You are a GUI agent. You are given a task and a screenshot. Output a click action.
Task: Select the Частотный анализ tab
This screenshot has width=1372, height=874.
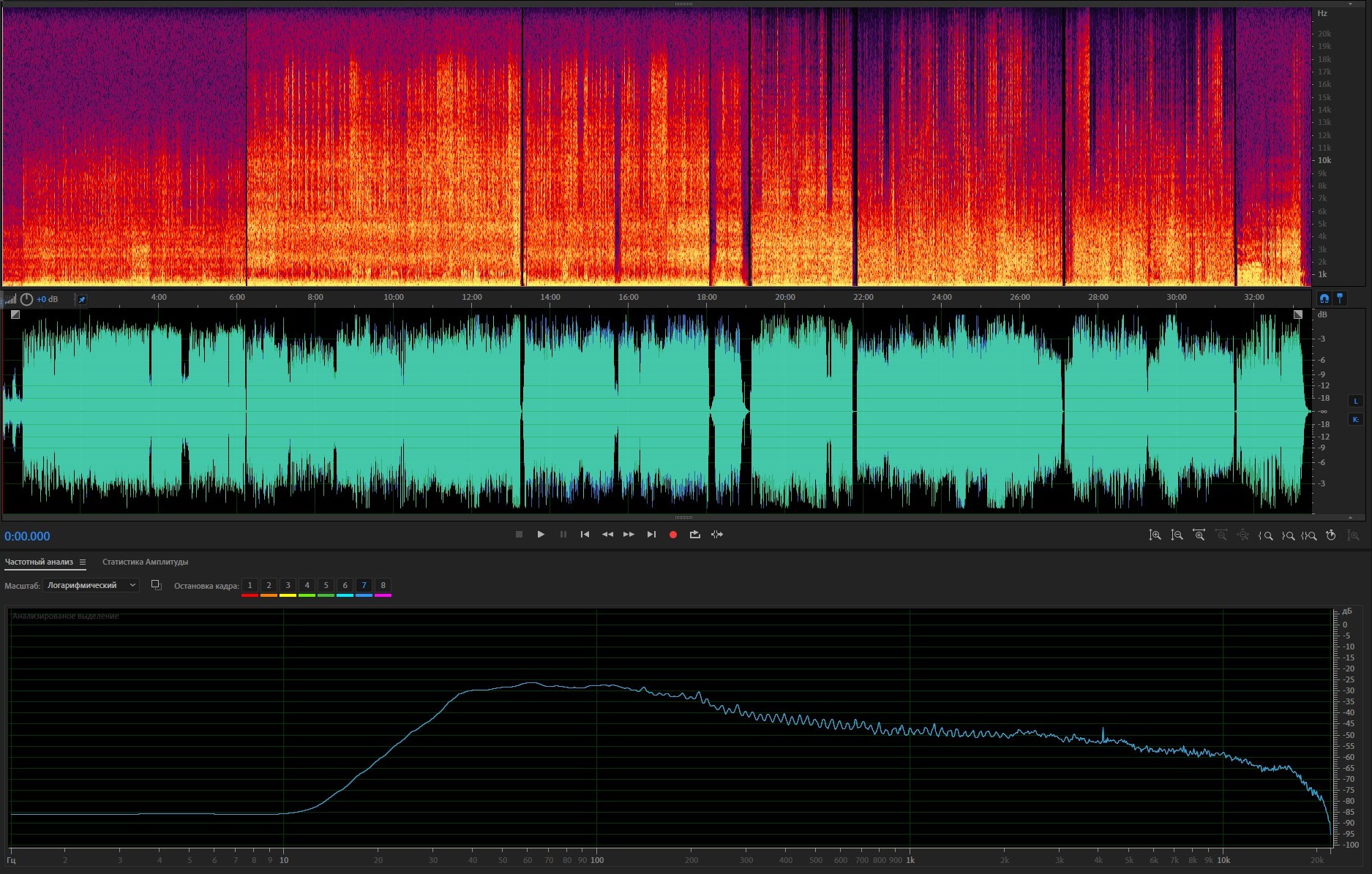click(x=39, y=562)
